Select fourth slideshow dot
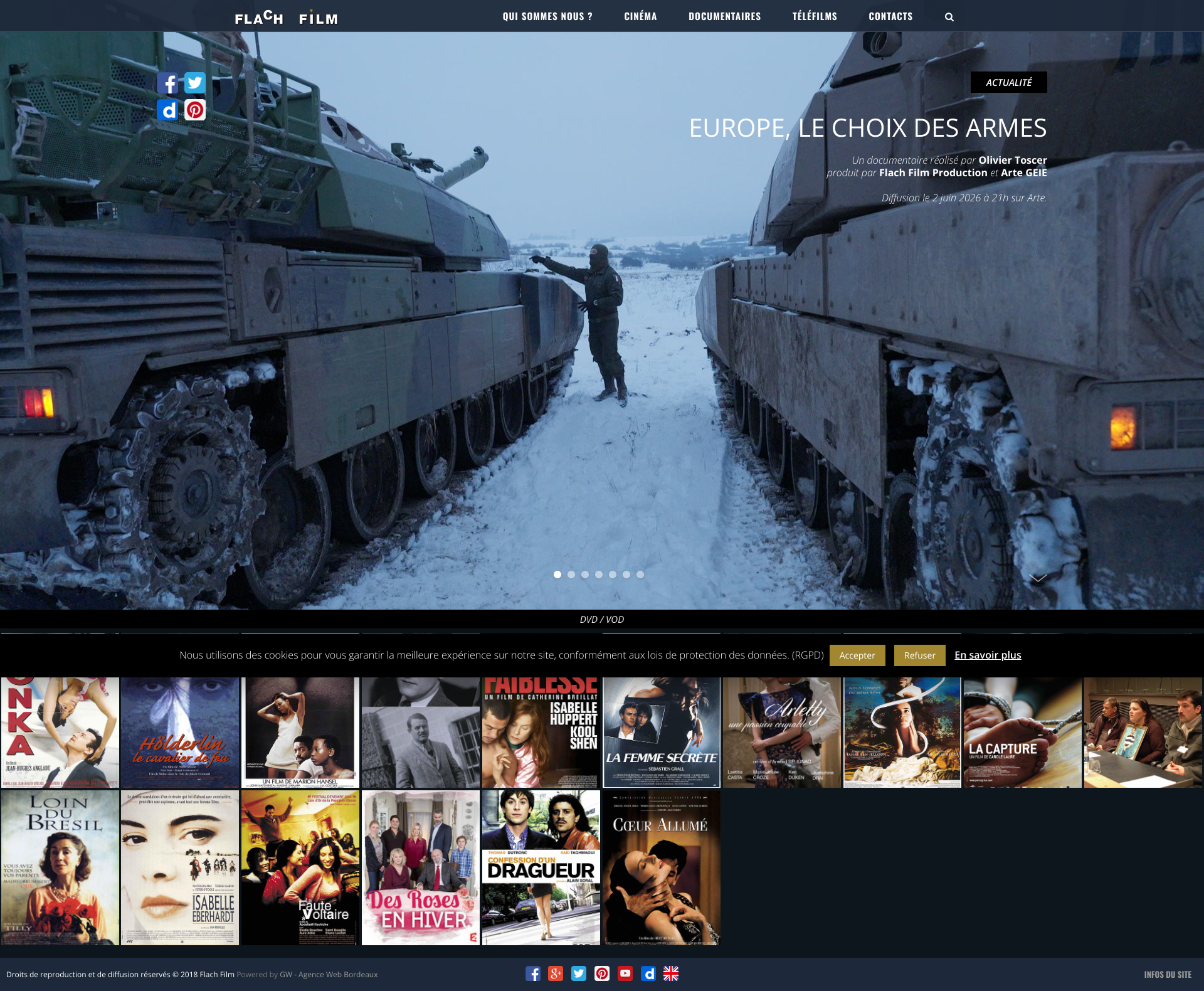1204x991 pixels. click(599, 575)
